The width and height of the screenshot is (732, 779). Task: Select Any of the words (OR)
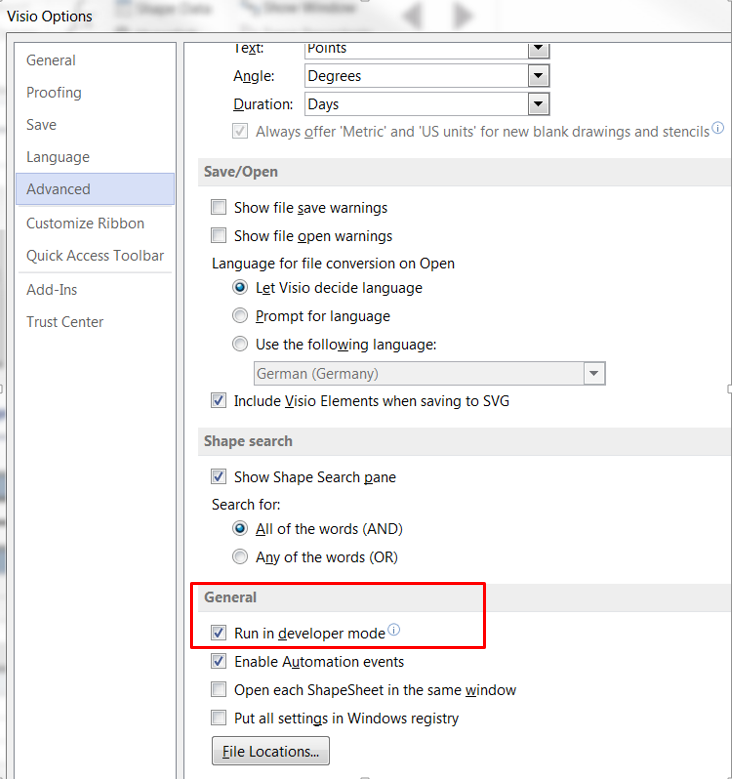(x=240, y=556)
